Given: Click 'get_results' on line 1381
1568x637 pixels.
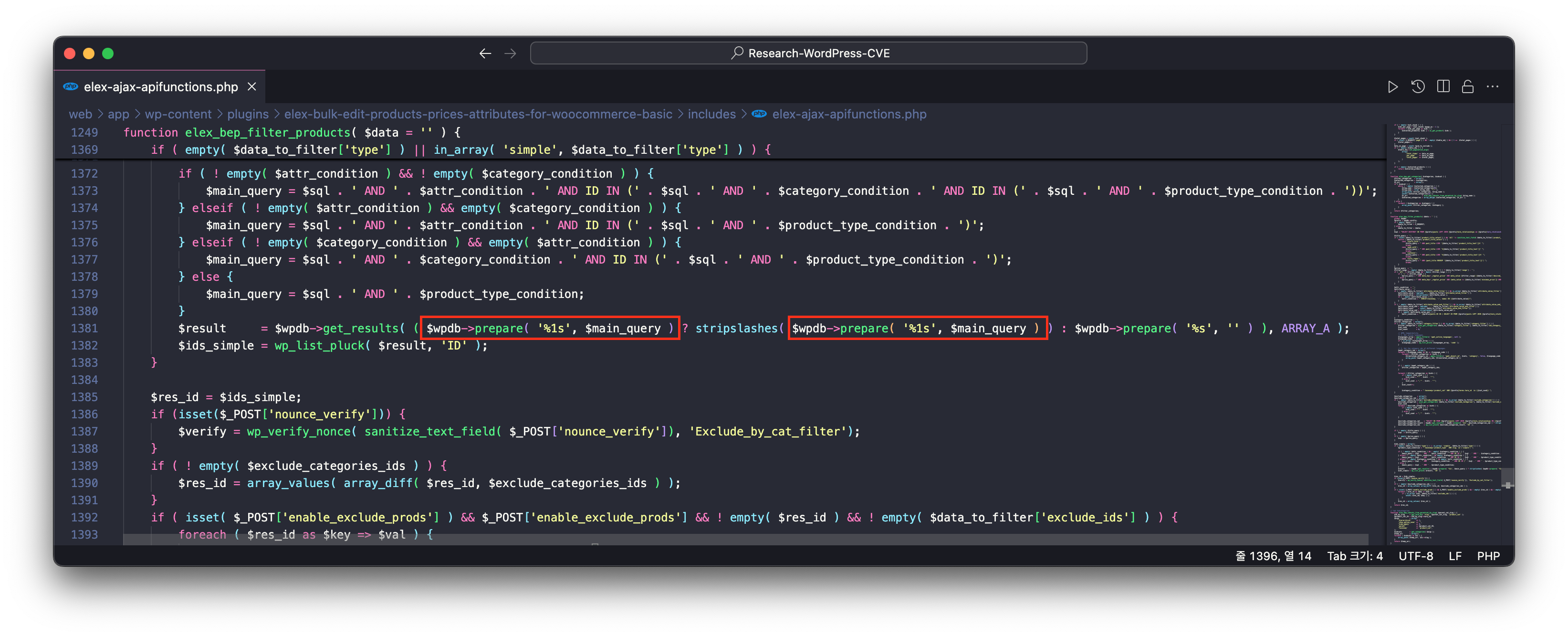Looking at the screenshot, I should click(360, 328).
